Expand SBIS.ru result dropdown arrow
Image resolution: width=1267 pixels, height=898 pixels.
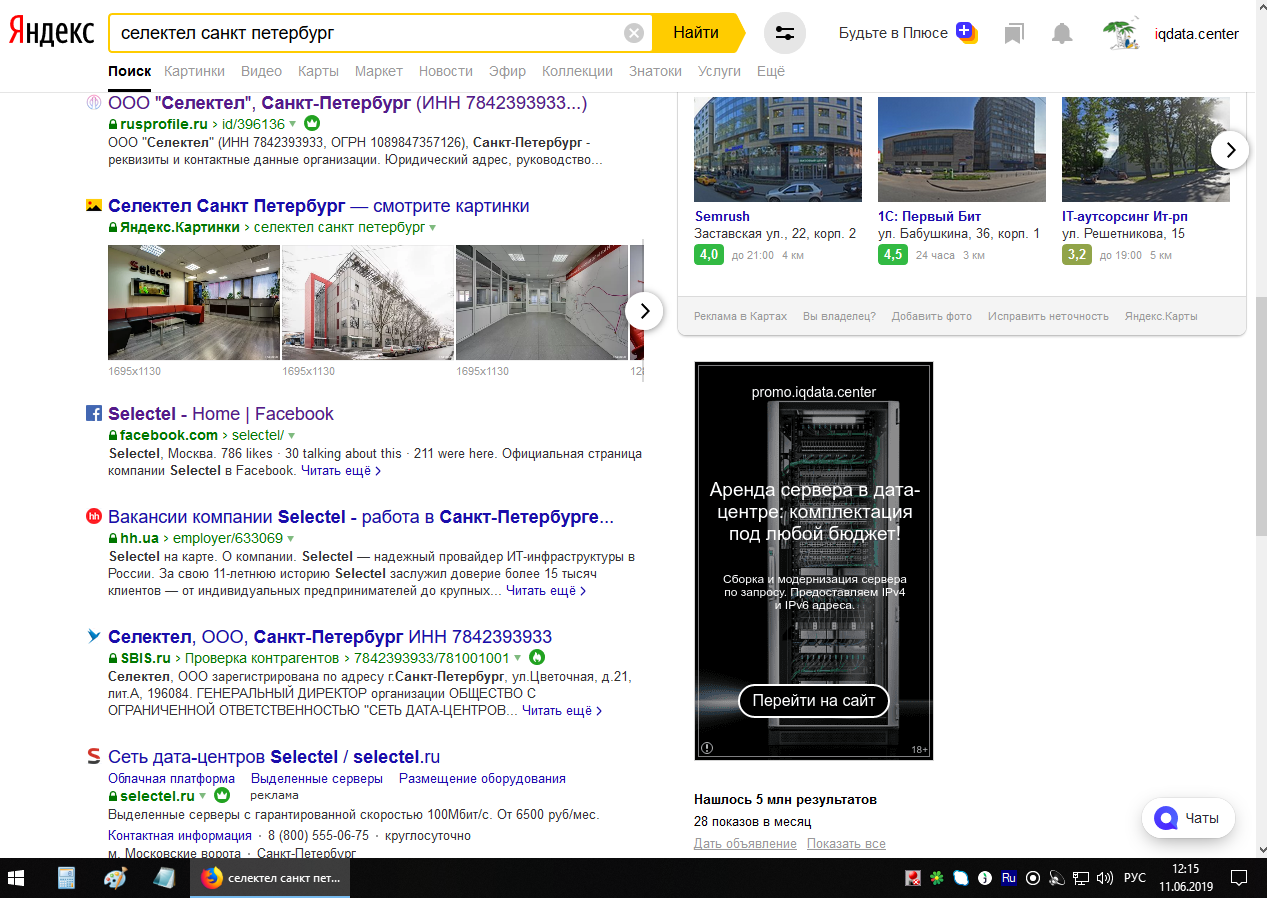coord(518,659)
